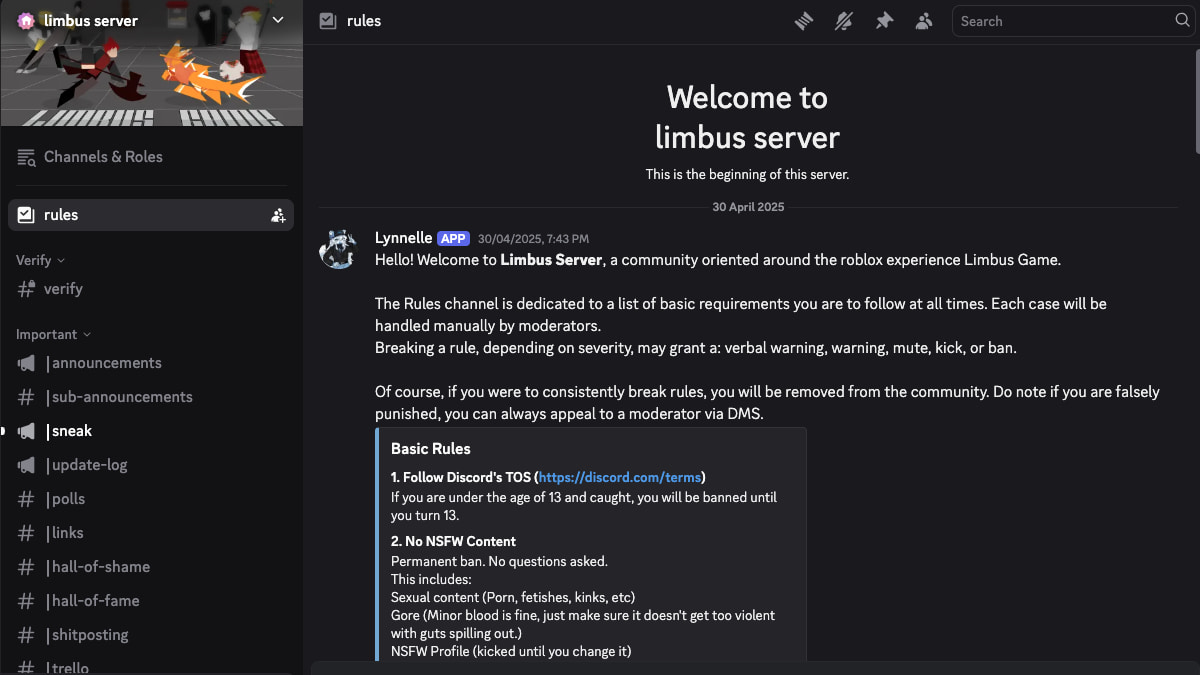Open the Threads icon in header
1200x675 pixels.
pyautogui.click(x=805, y=21)
